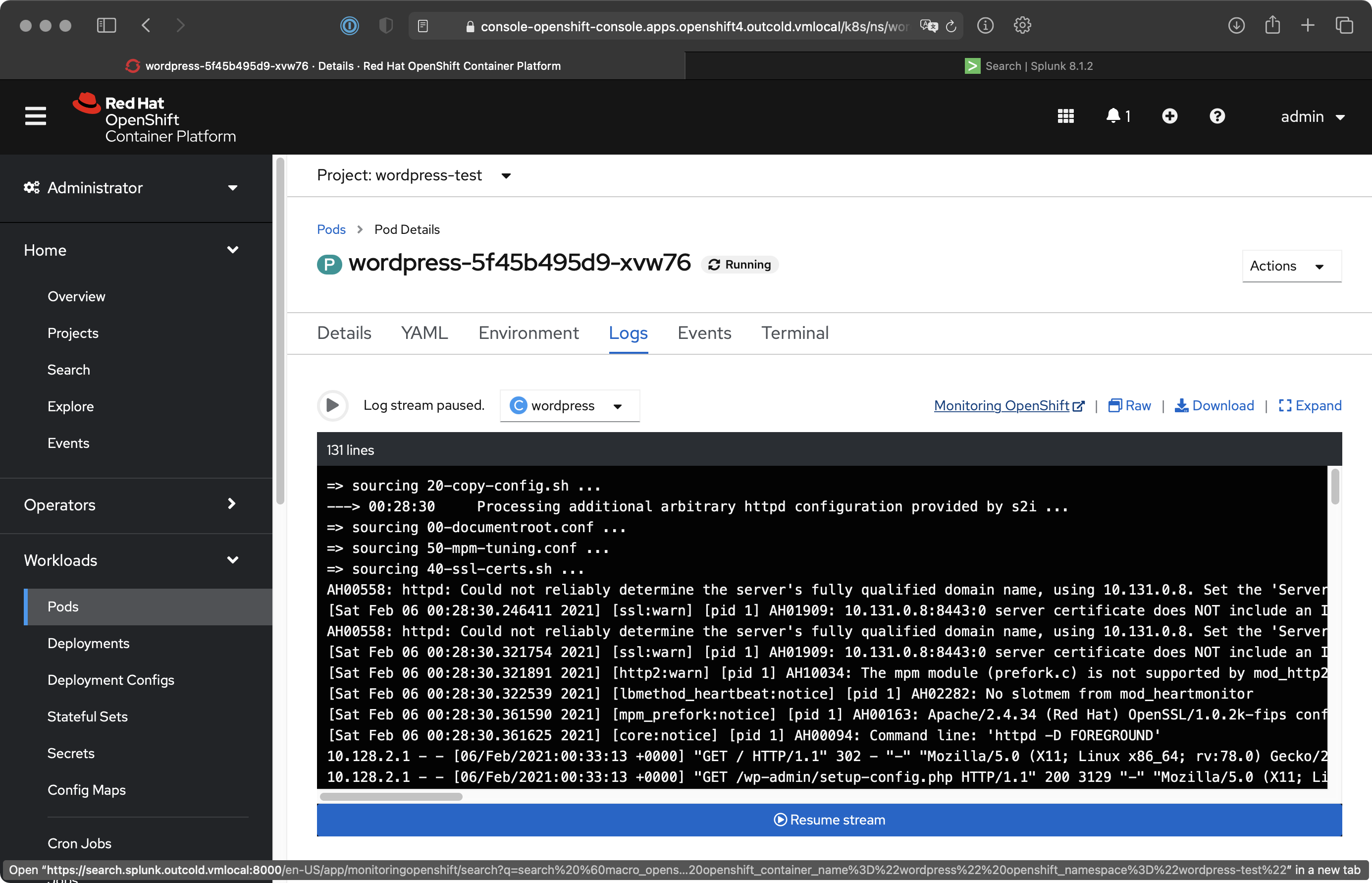Screen dimensions: 1372x883
Task: Show the tab overview icon
Action: click(x=1344, y=25)
